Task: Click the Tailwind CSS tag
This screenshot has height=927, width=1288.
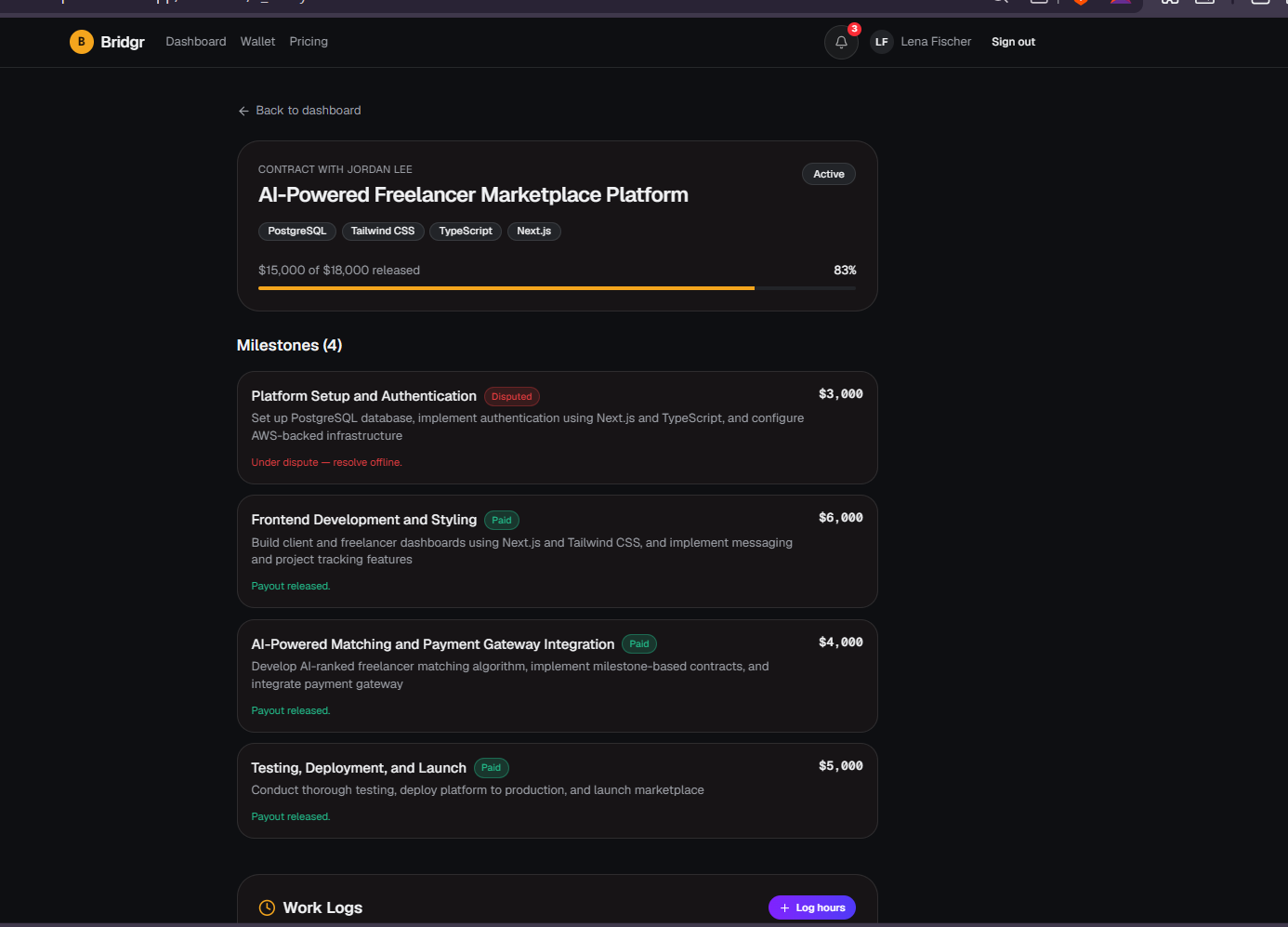Action: pyautogui.click(x=383, y=232)
